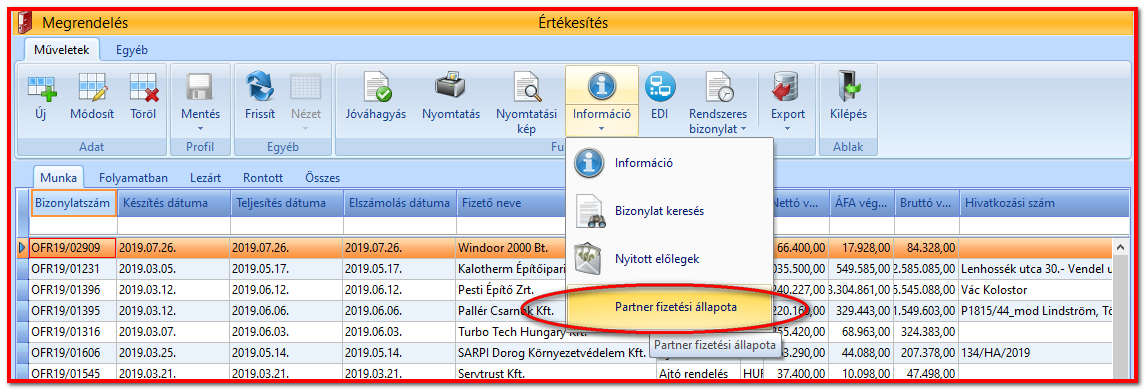Click the Töröl delete icon
Screen dimensions: 1145x390
coord(142,87)
